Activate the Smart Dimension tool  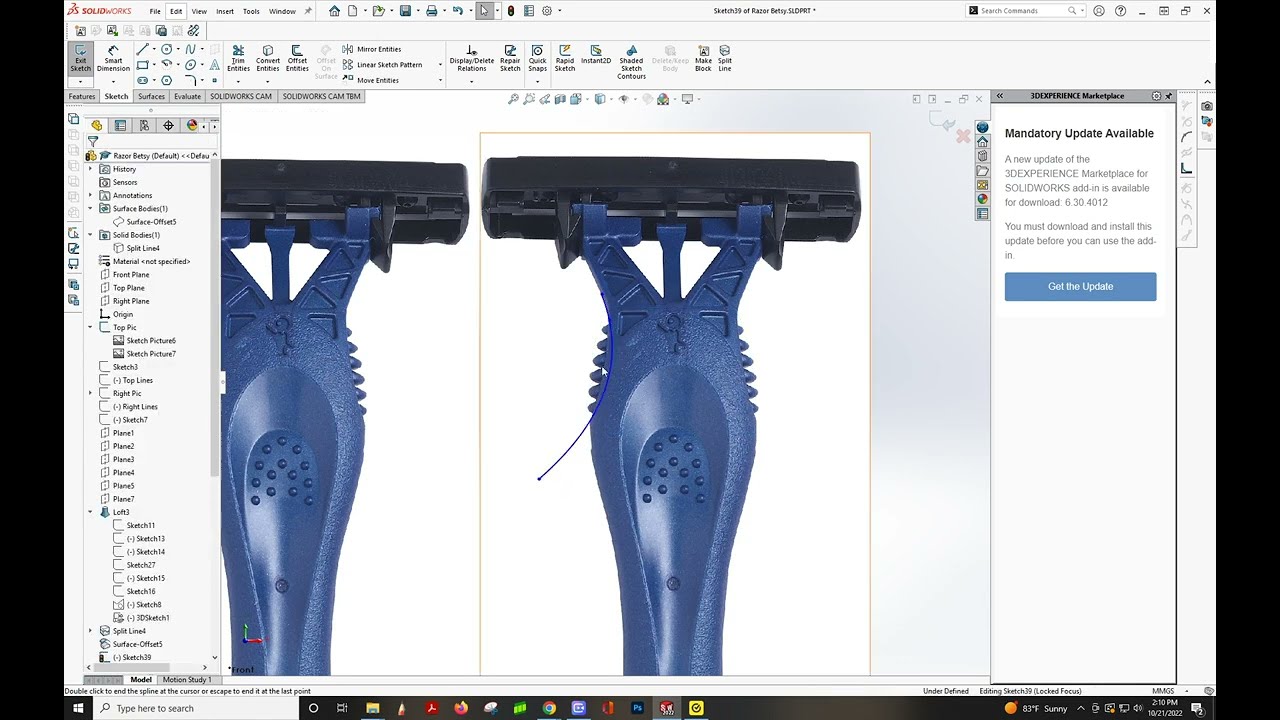coord(113,59)
